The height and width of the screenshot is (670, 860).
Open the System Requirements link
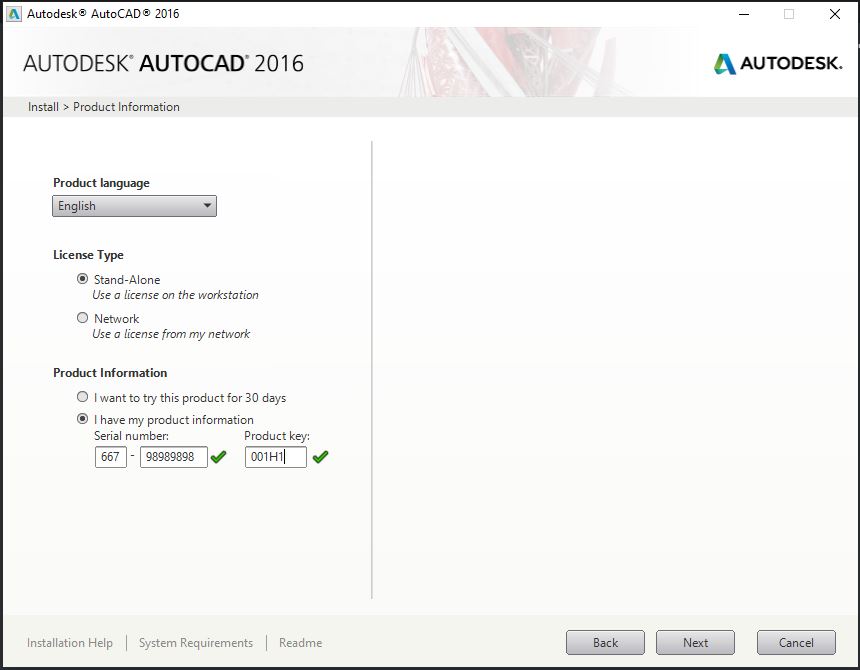(196, 643)
